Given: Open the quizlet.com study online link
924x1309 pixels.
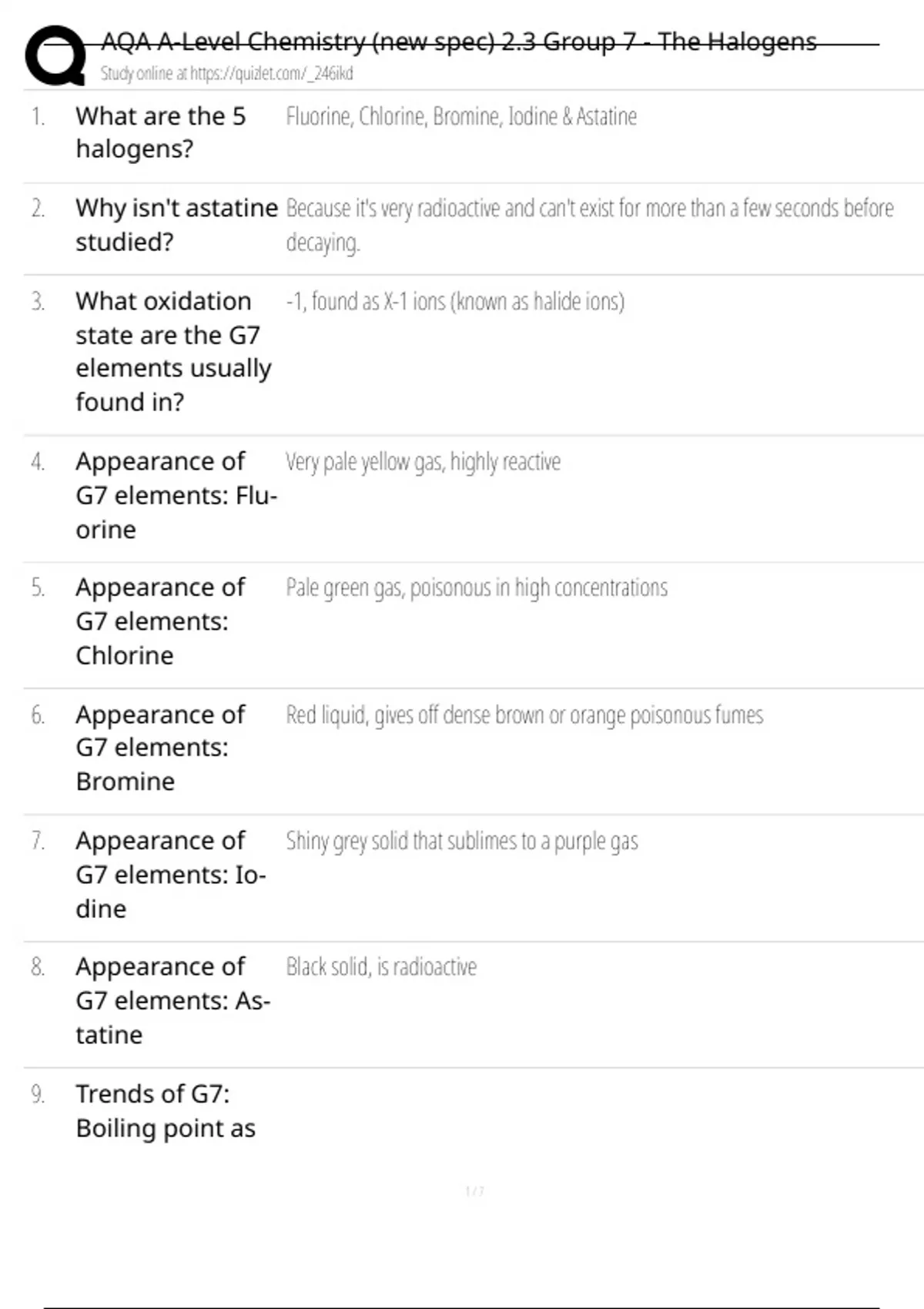Looking at the screenshot, I should (226, 74).
